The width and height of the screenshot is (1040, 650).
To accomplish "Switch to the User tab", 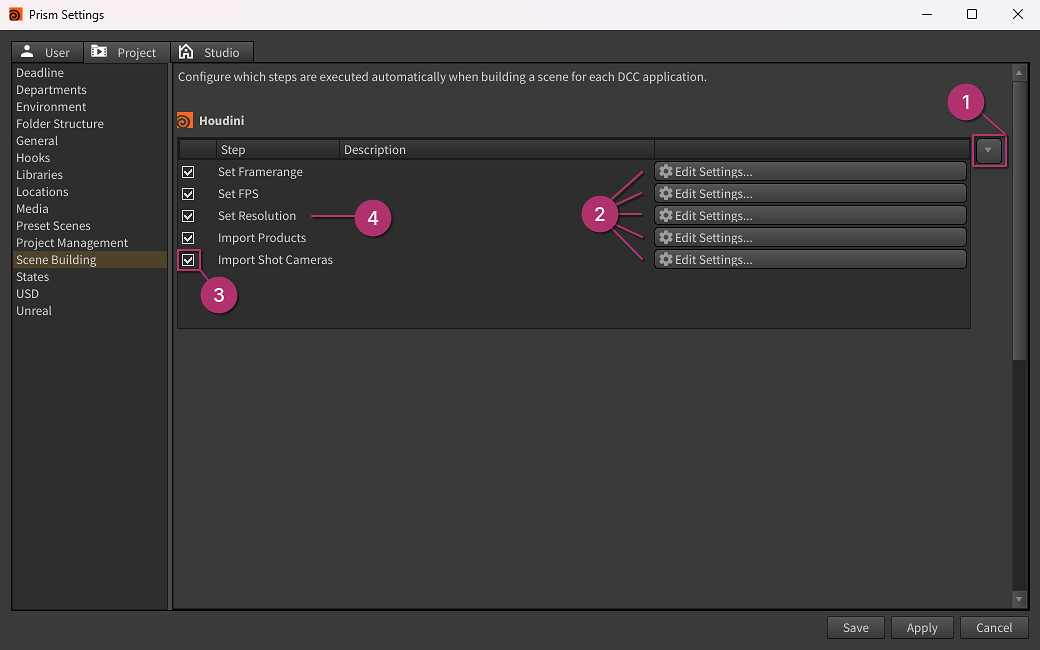I will [x=46, y=51].
